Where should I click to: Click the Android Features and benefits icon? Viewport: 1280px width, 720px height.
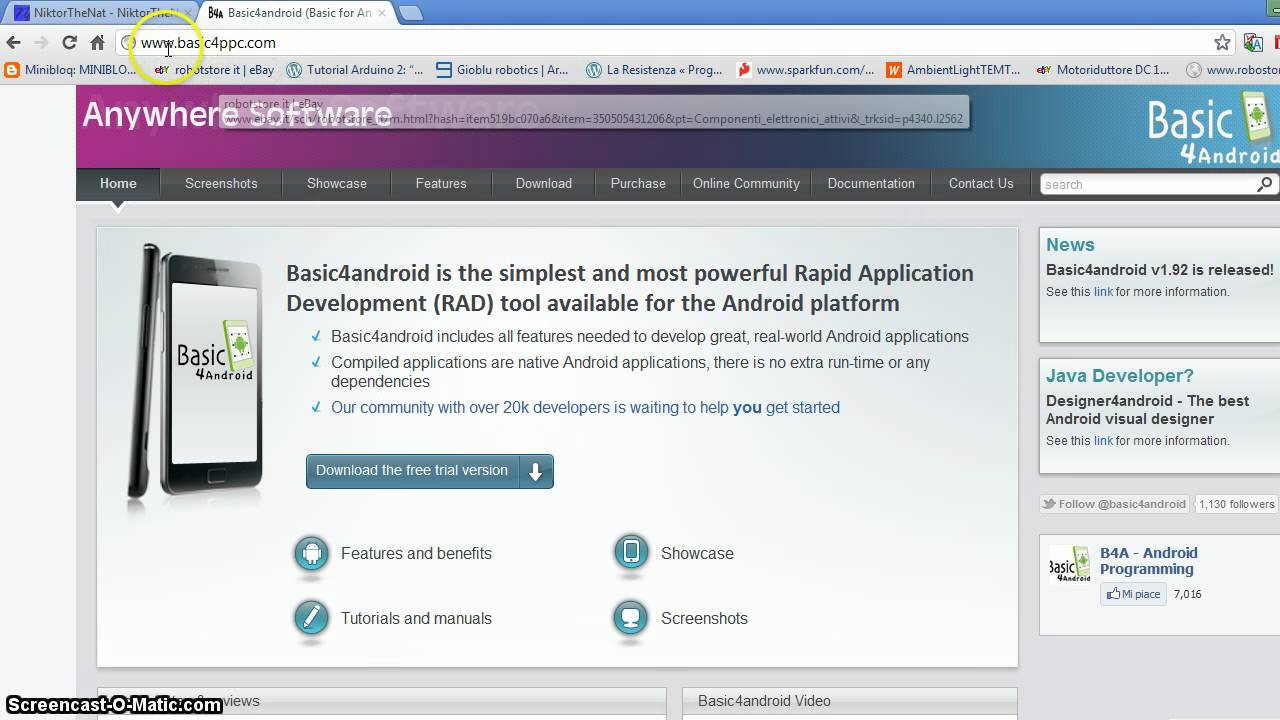(312, 553)
